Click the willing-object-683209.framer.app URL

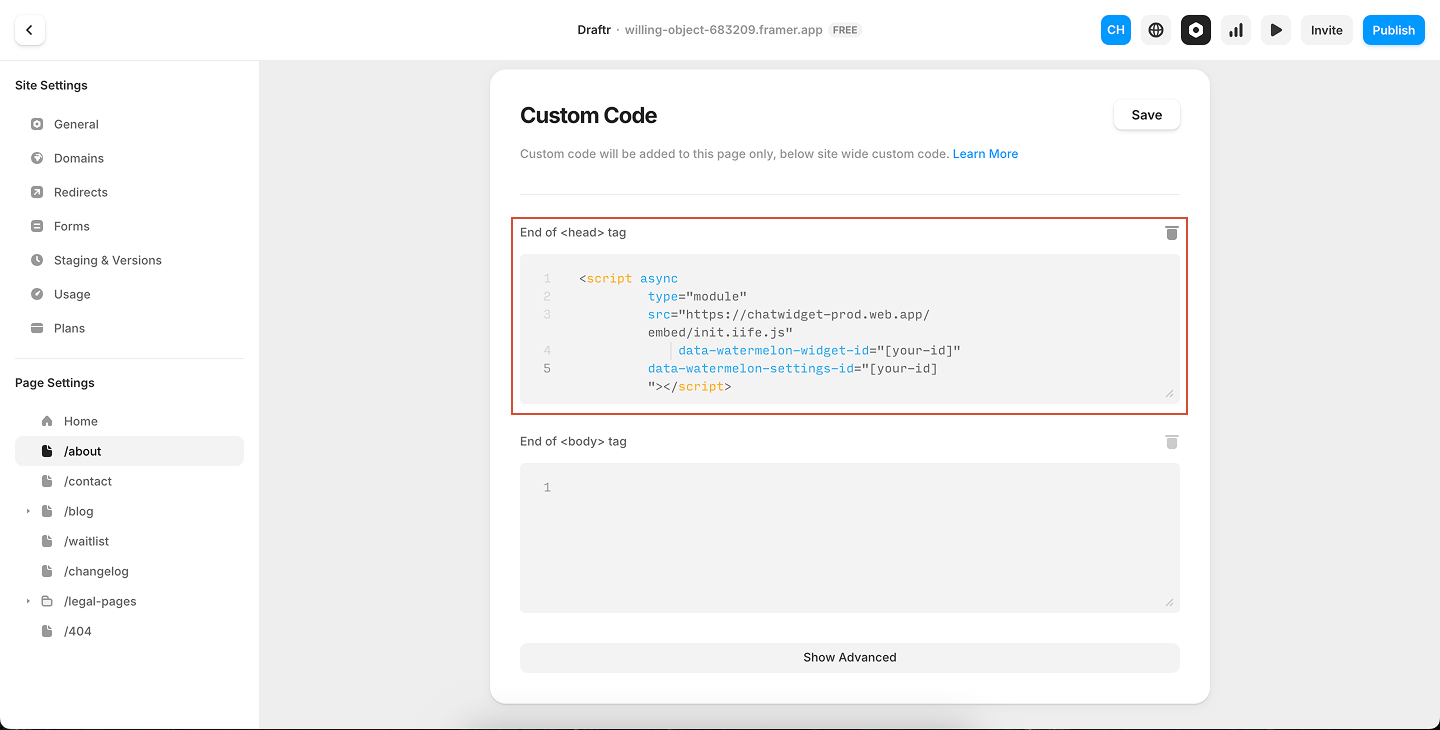pos(724,30)
